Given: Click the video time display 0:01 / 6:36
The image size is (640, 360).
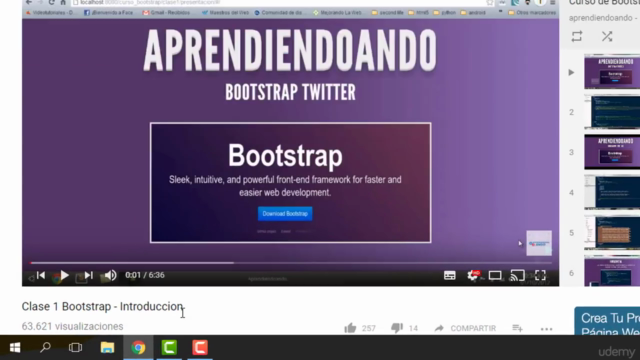Looking at the screenshot, I should [145, 275].
